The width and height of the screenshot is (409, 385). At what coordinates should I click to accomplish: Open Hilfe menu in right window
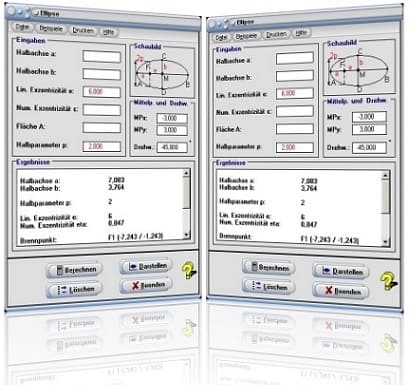301,33
